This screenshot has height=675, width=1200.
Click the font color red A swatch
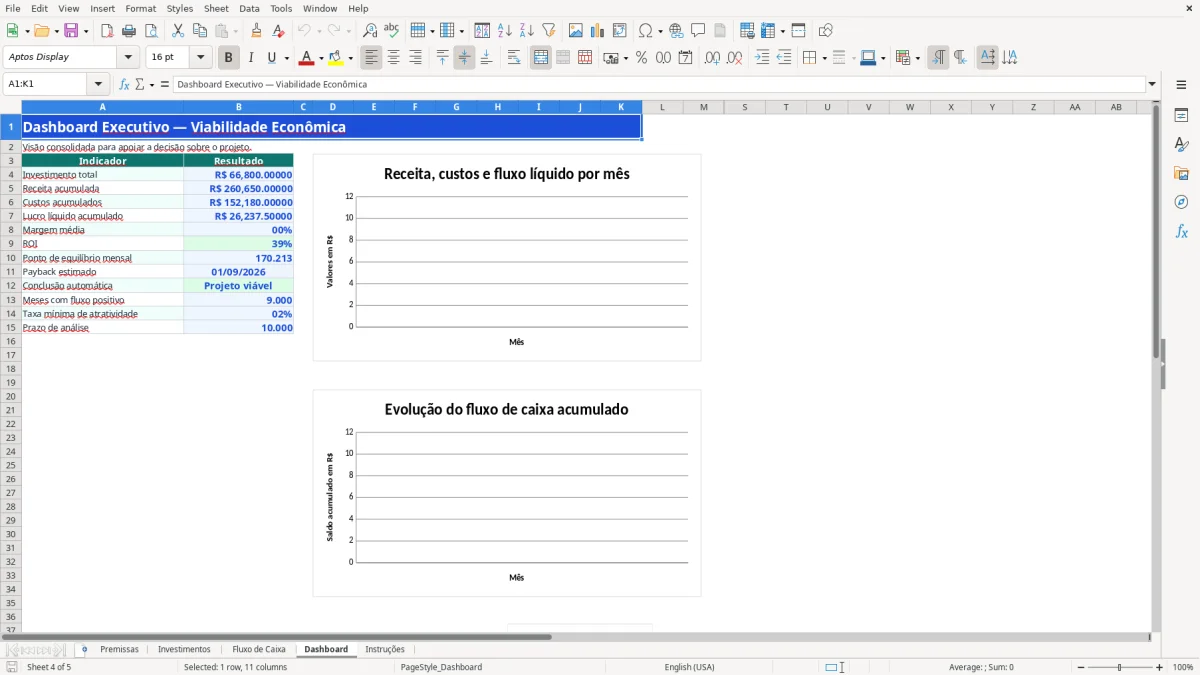306,58
